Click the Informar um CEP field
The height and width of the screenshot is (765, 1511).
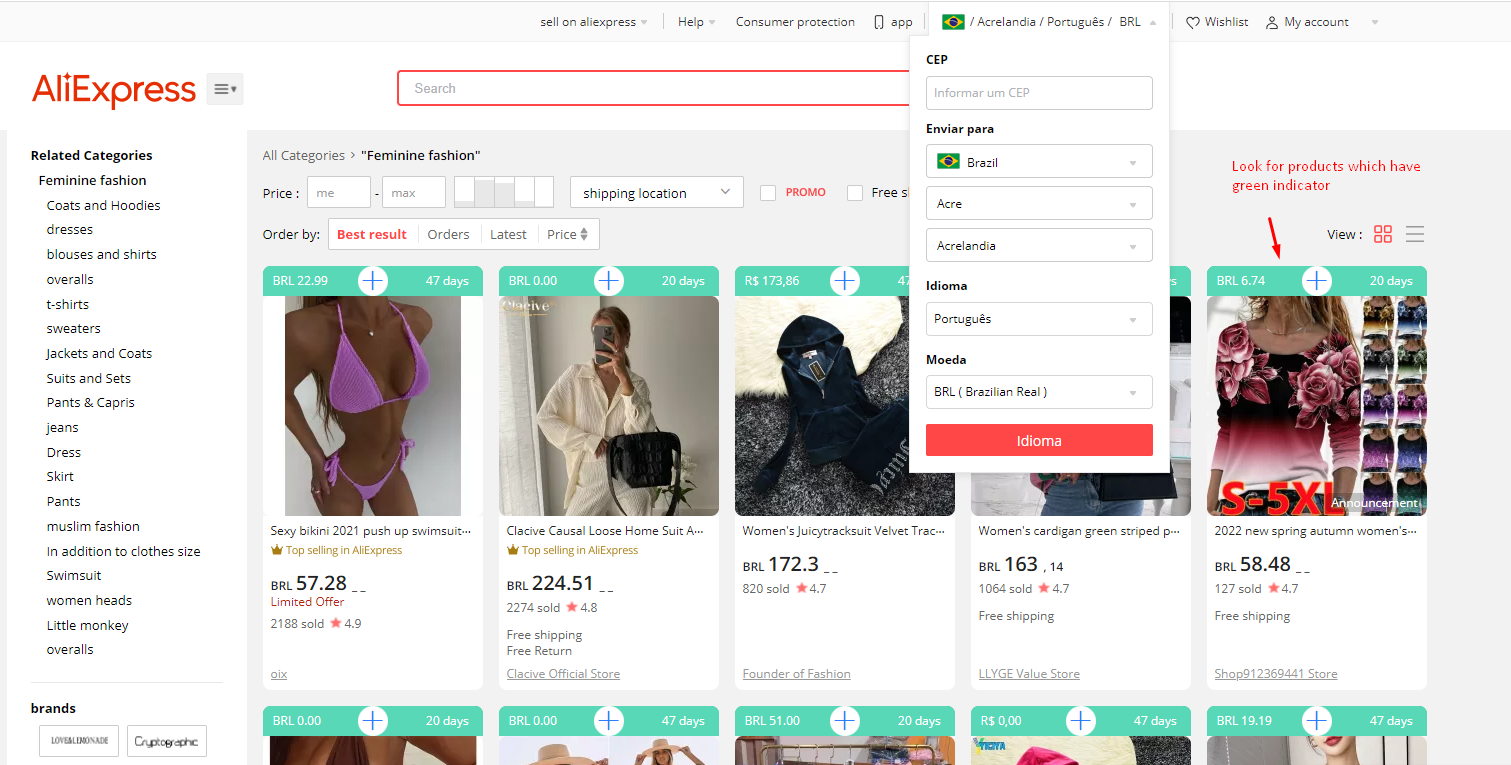1039,93
